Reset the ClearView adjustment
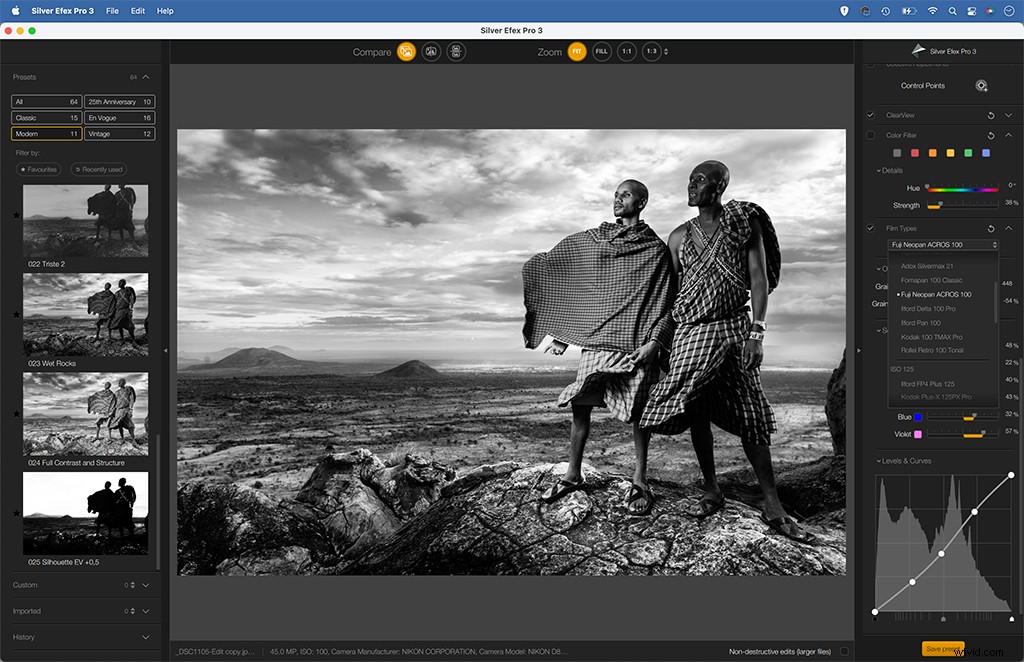 point(991,115)
